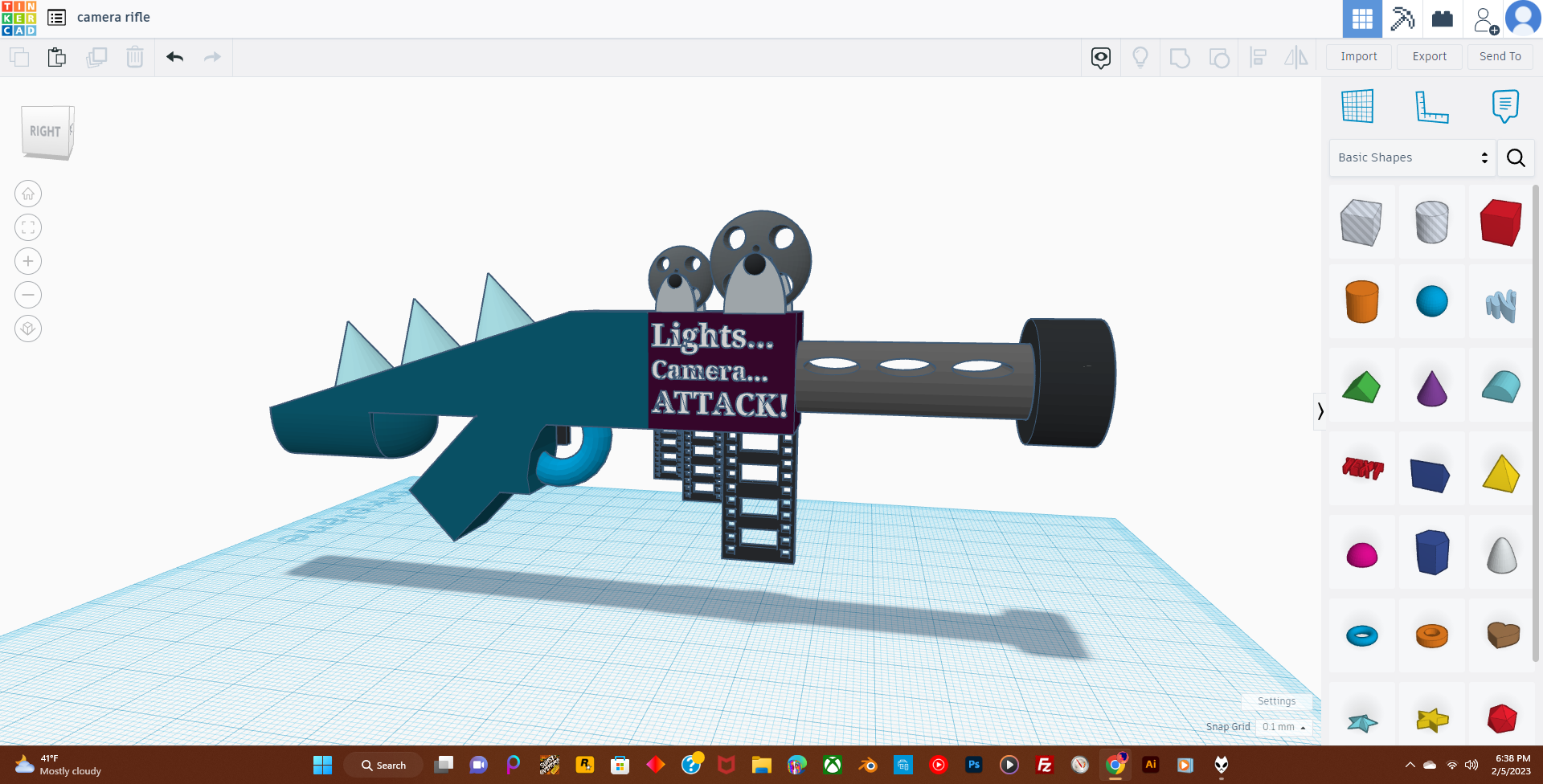Select the Notes tool
Image resolution: width=1543 pixels, height=784 pixels.
click(1505, 106)
